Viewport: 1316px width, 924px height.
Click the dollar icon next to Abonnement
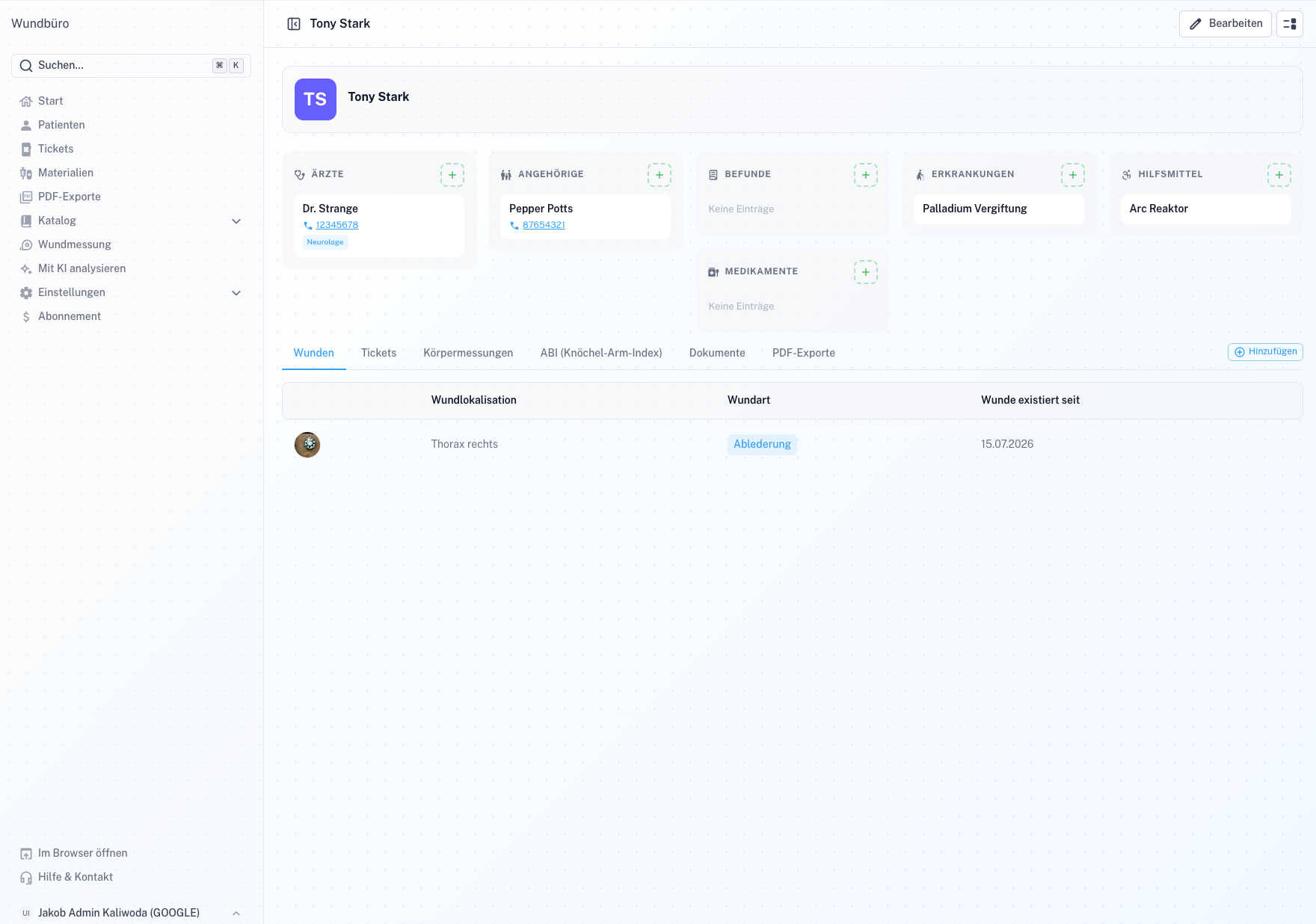(26, 317)
